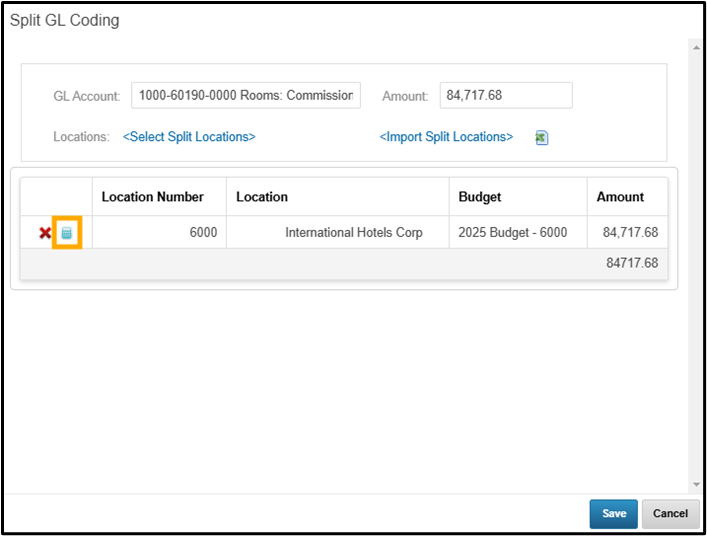Click the Amount field showing 84,717.68

tap(505, 96)
